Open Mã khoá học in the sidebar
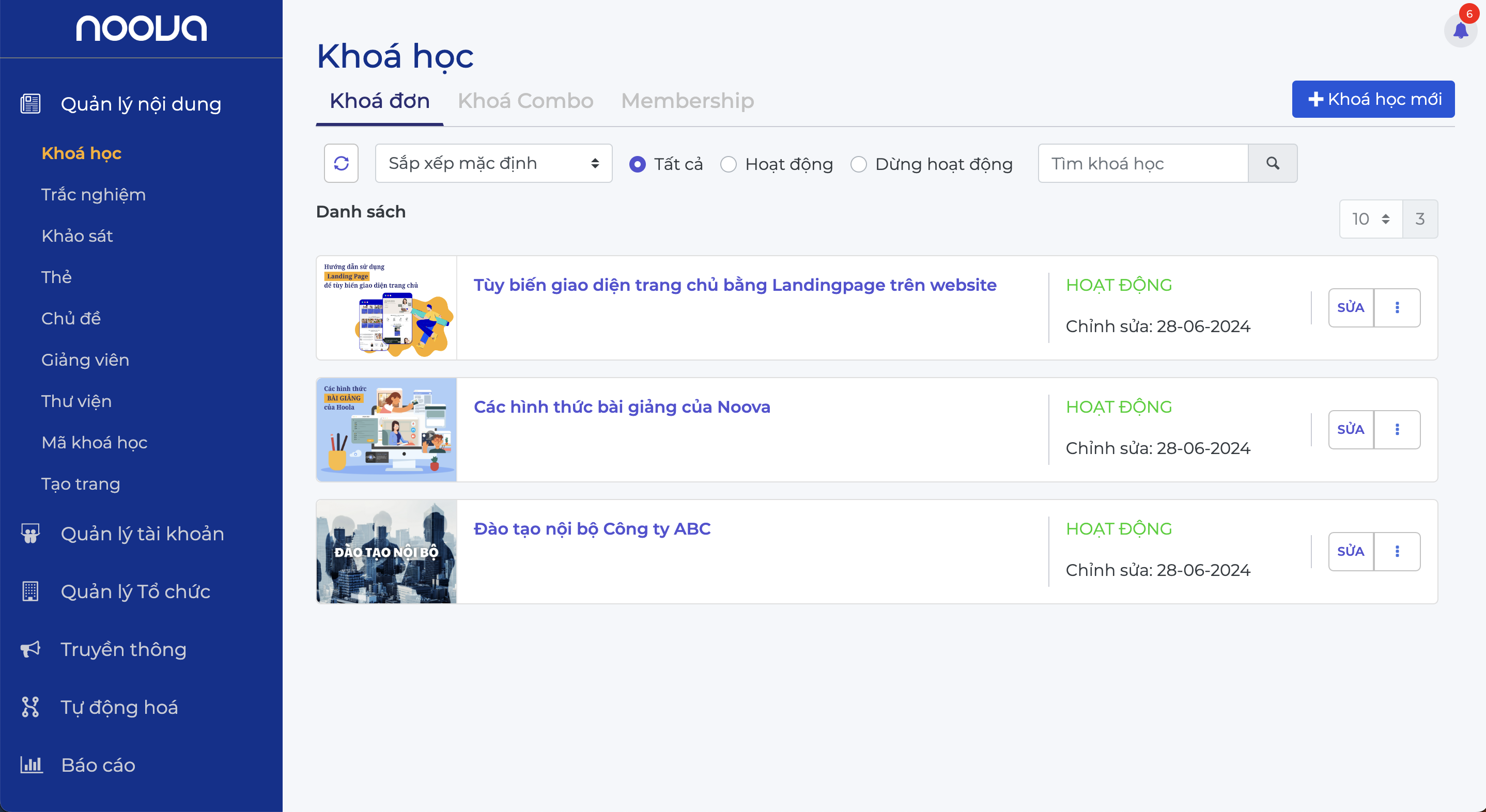This screenshot has height=812, width=1486. click(95, 442)
